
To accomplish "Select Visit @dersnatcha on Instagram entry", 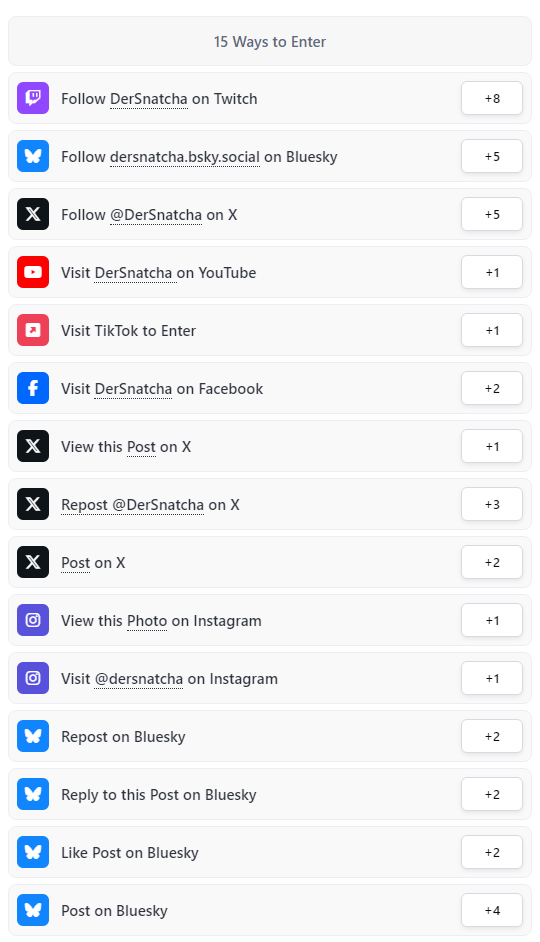I will point(270,678).
